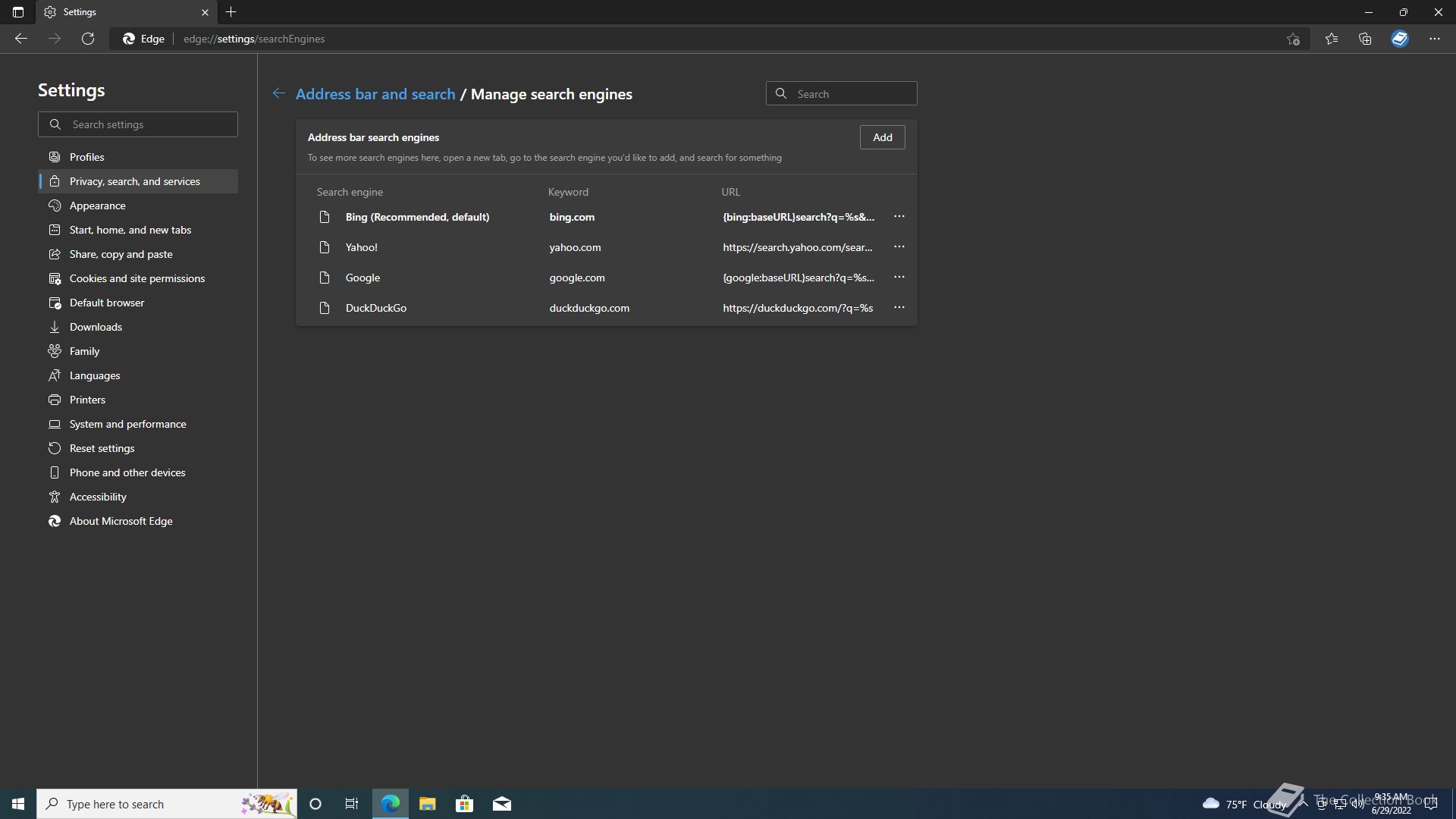Click the taskbar Type here to search box
1456x819 pixels.
point(167,804)
